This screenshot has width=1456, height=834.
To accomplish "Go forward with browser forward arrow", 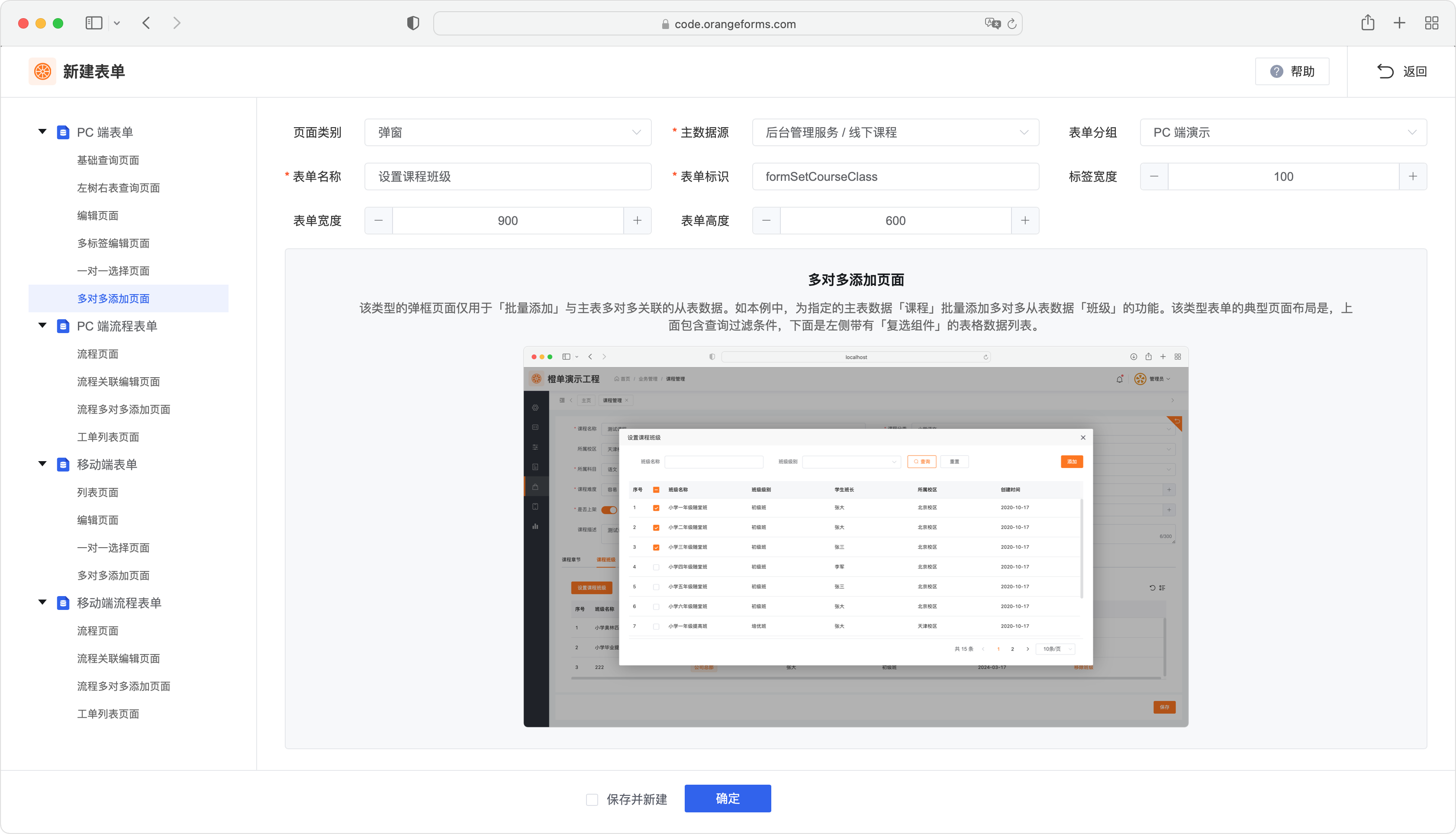I will (177, 23).
